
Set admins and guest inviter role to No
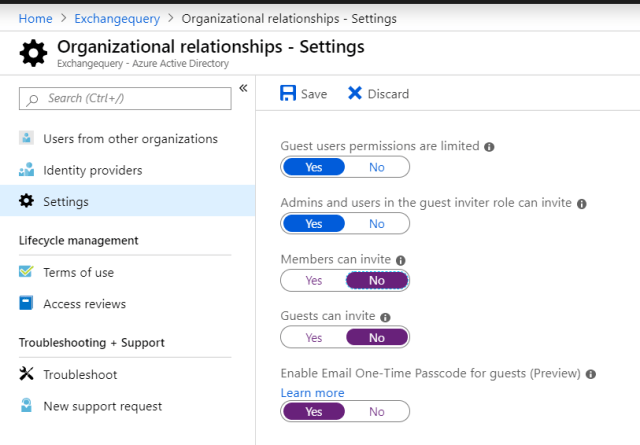(377, 224)
